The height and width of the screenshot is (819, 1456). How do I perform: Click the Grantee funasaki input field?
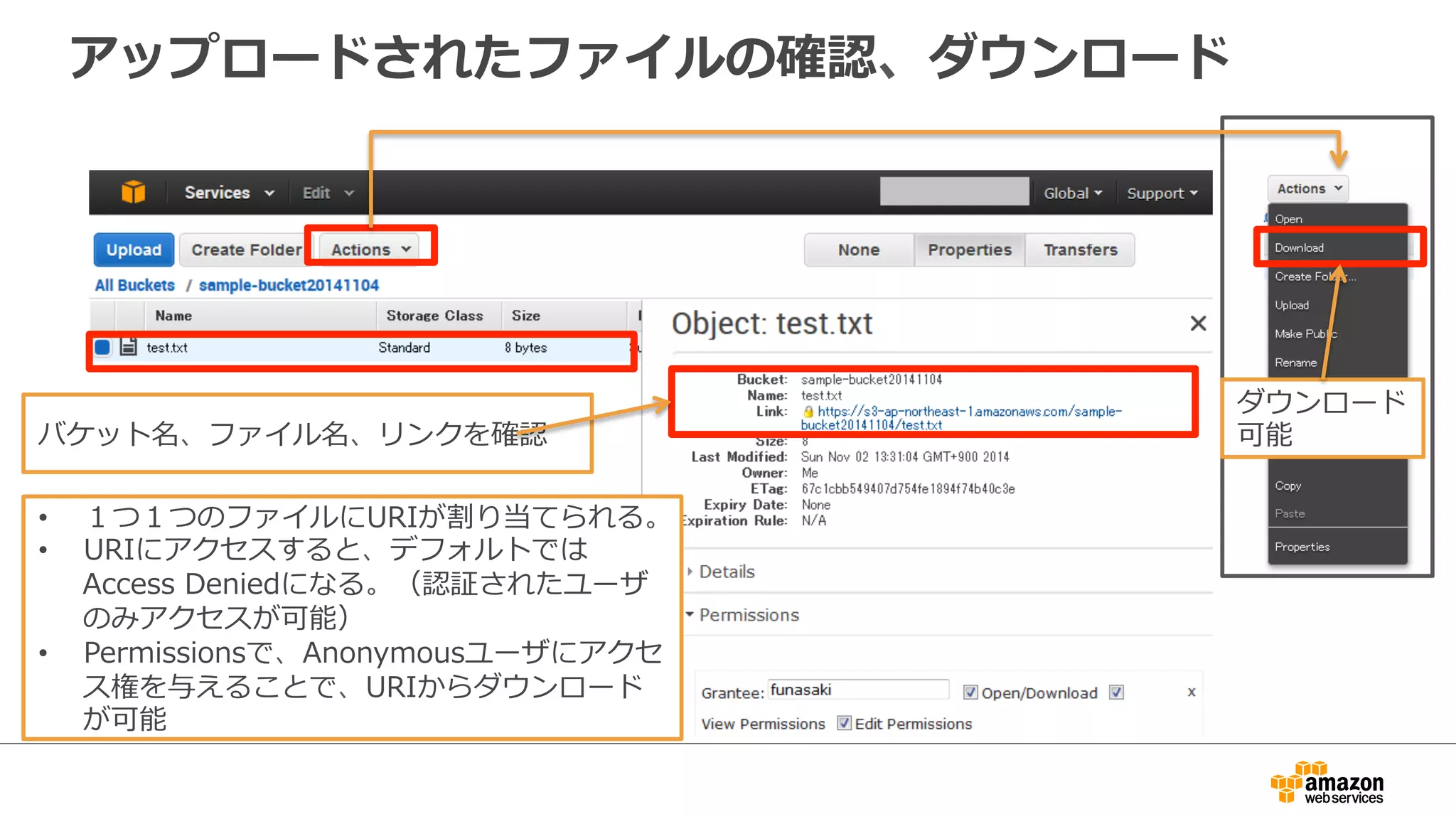tap(858, 690)
